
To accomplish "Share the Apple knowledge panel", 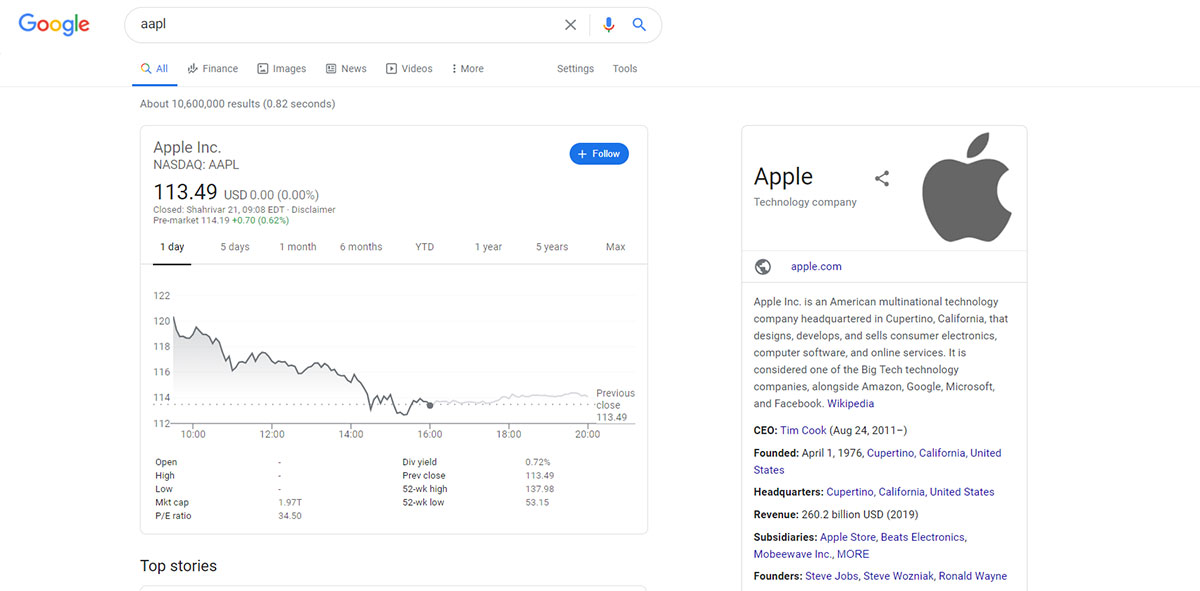I will [x=882, y=178].
